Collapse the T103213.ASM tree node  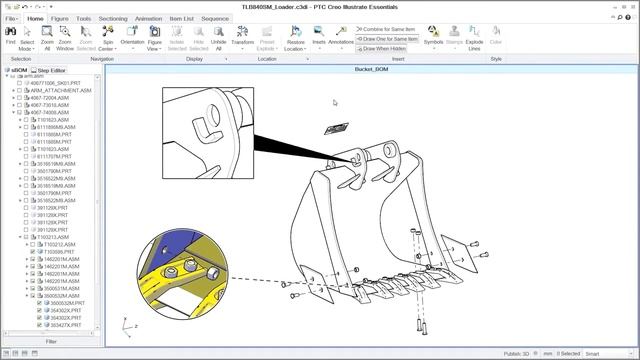(20, 237)
